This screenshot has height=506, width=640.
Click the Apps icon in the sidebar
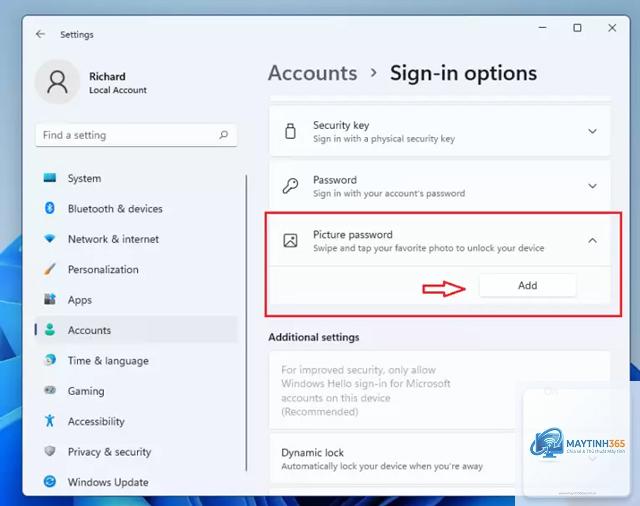(50, 299)
